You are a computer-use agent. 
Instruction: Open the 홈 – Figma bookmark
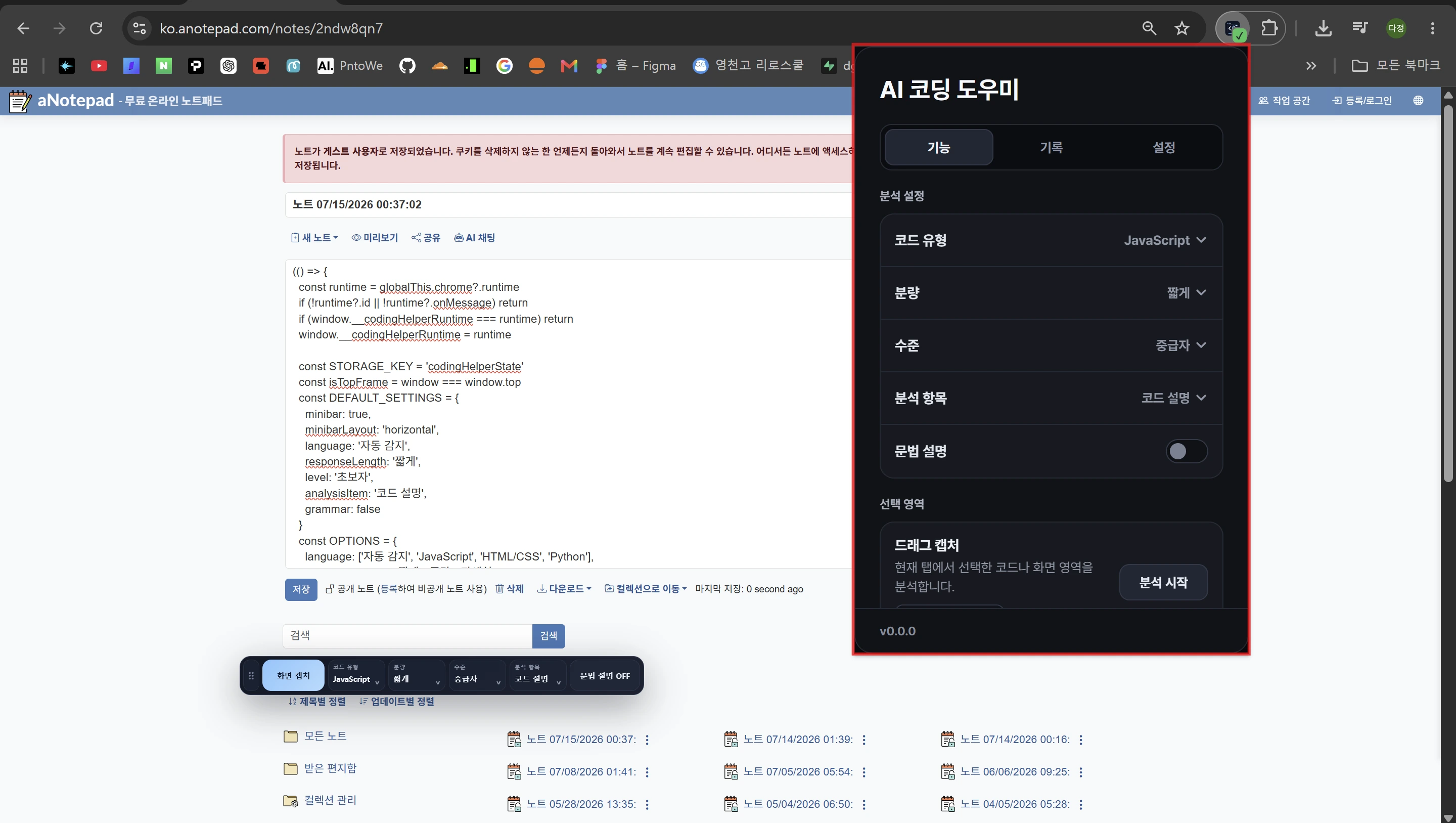pos(635,66)
